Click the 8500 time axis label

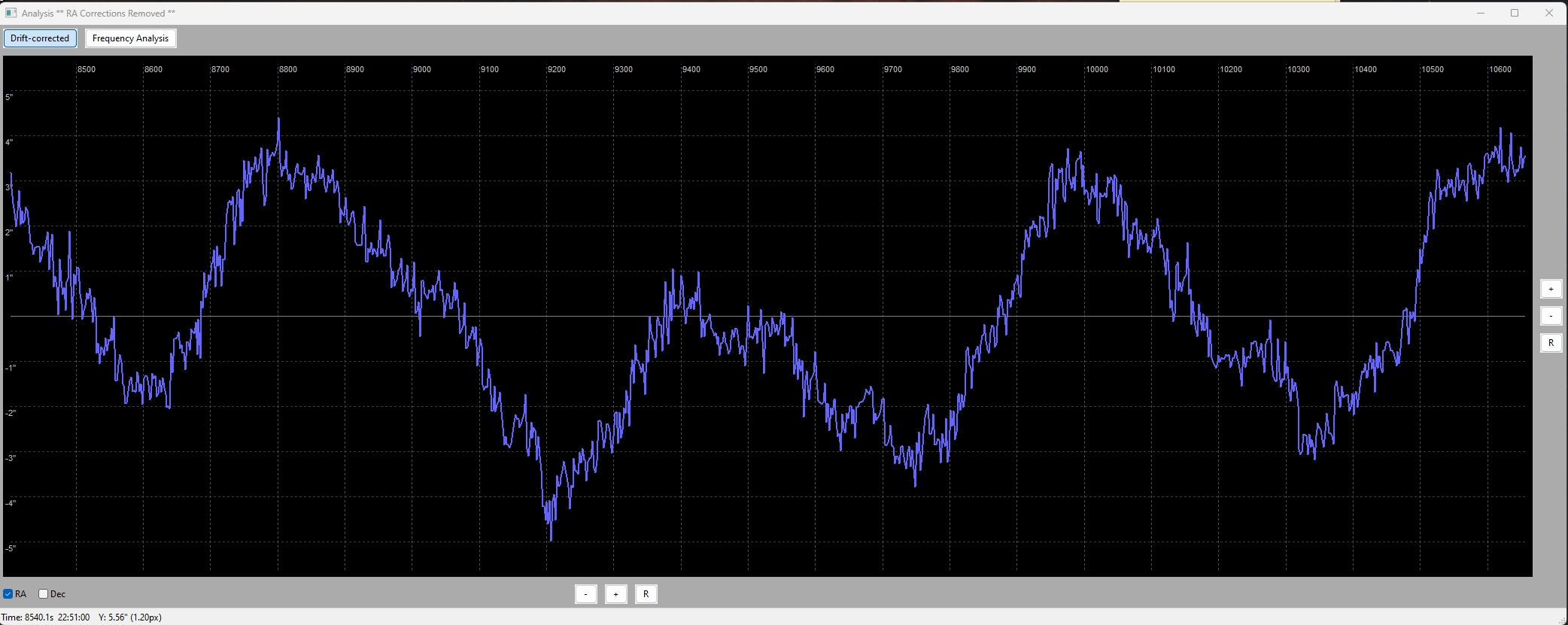tap(87, 69)
